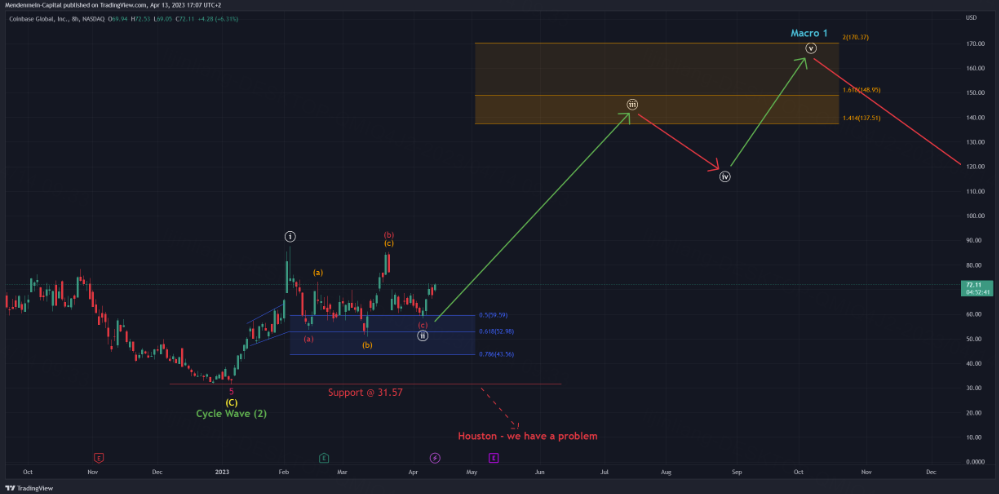
Task: Click the USD currency label
Action: coord(971,18)
